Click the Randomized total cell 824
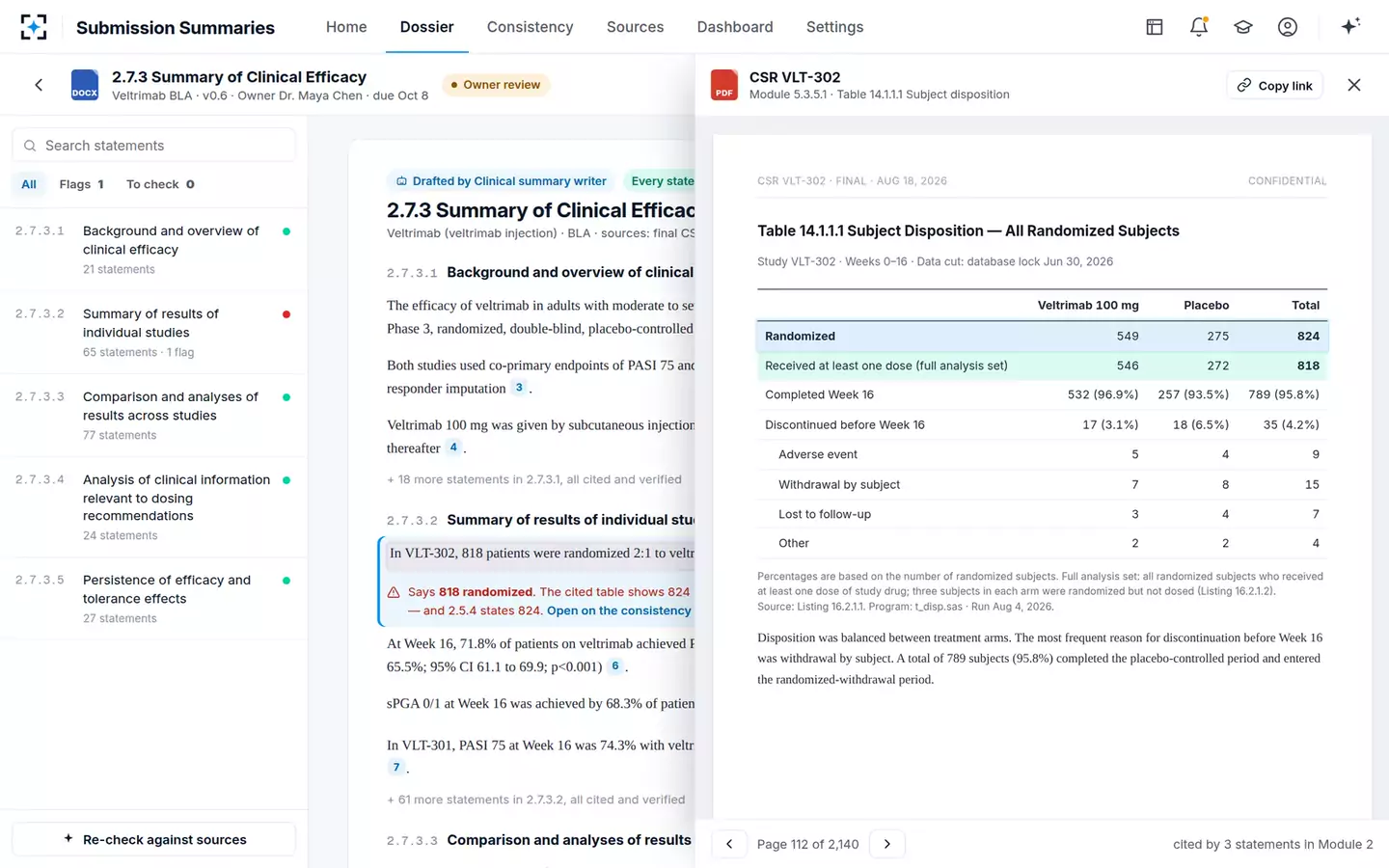Image resolution: width=1389 pixels, height=868 pixels. point(1308,336)
